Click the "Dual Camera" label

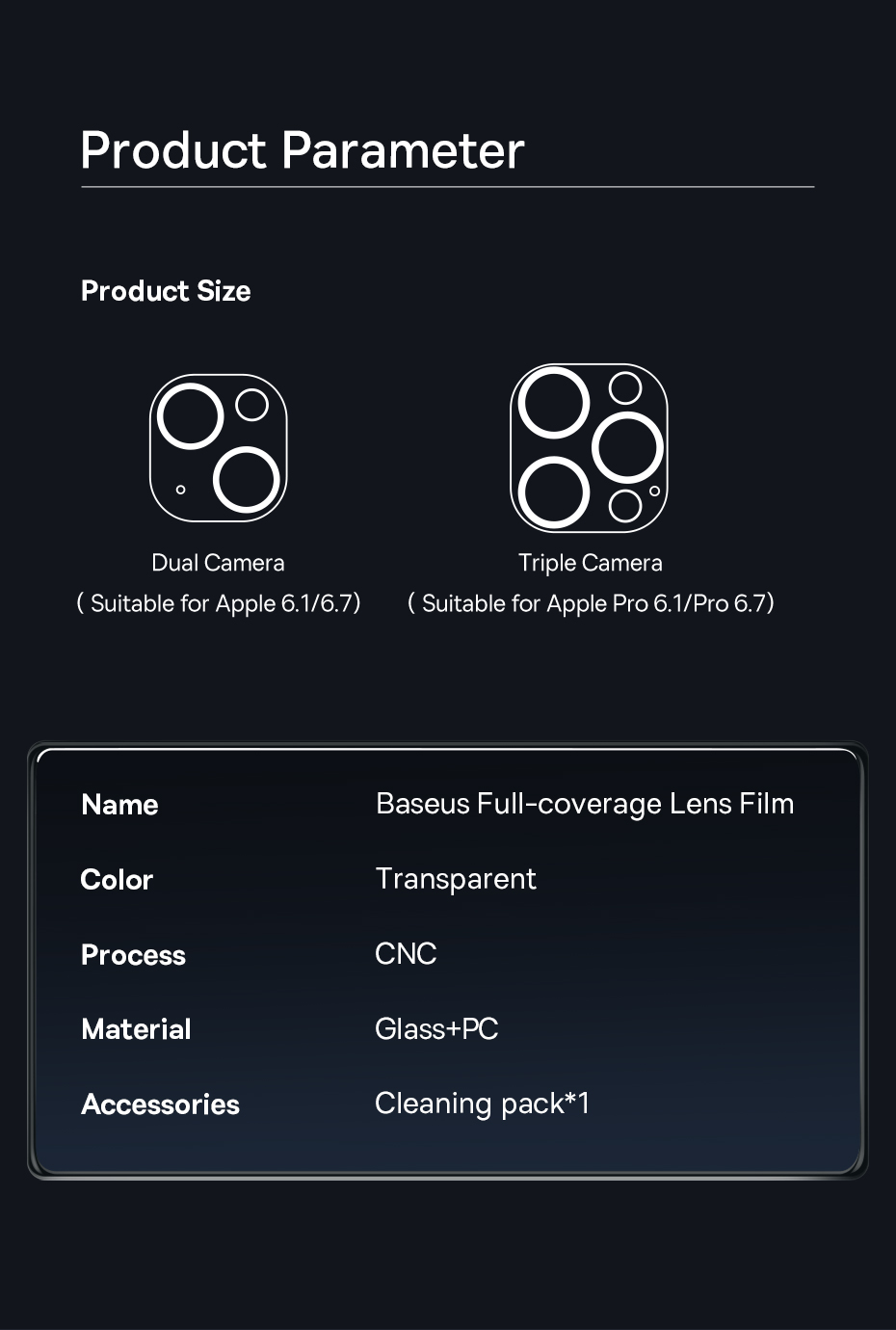218,563
